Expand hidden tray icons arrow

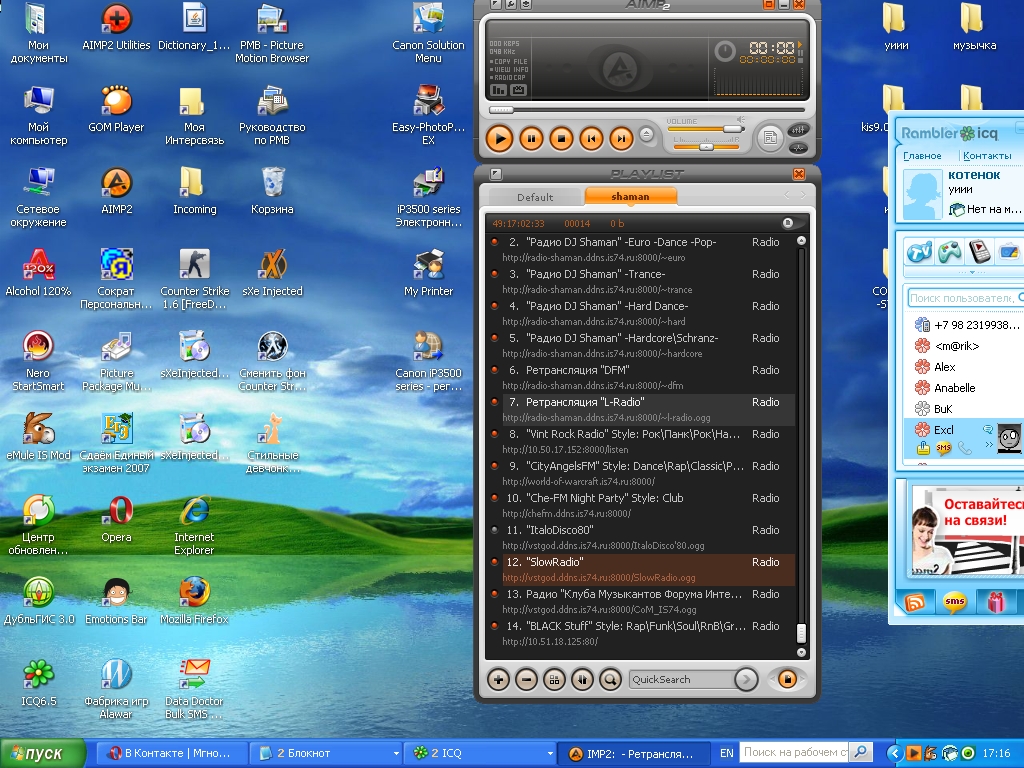[x=894, y=754]
